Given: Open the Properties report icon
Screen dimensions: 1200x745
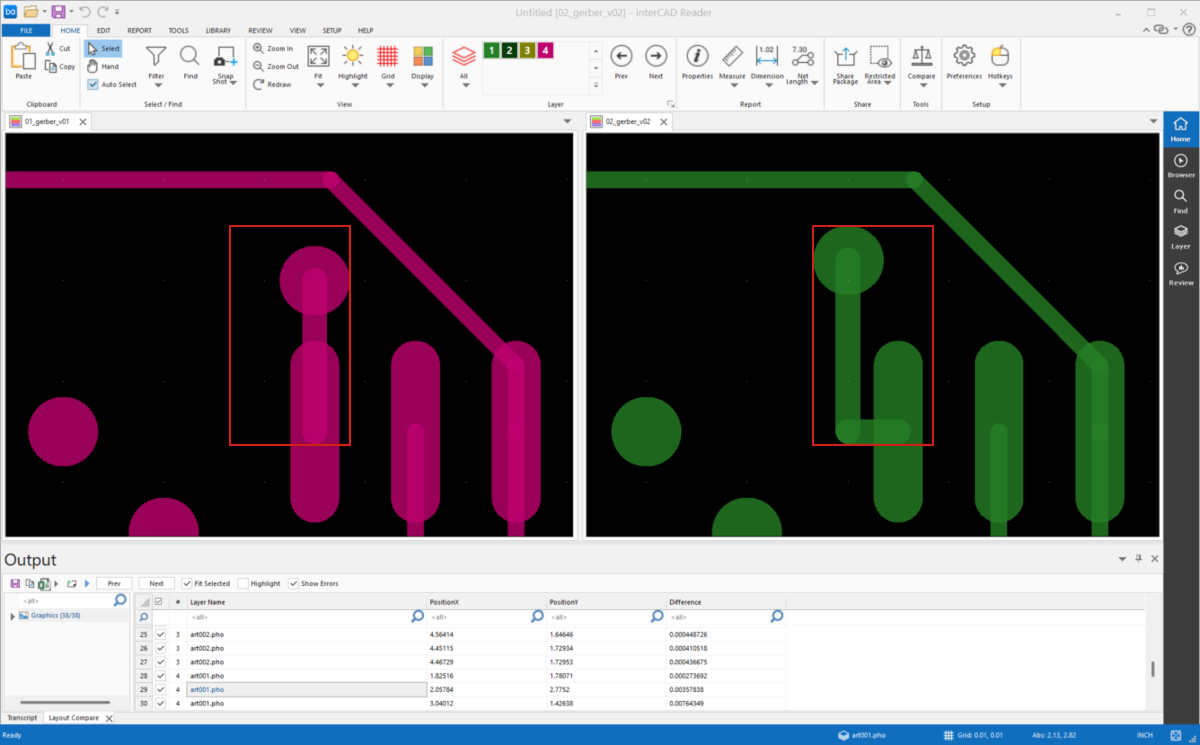Looking at the screenshot, I should click(x=697, y=57).
